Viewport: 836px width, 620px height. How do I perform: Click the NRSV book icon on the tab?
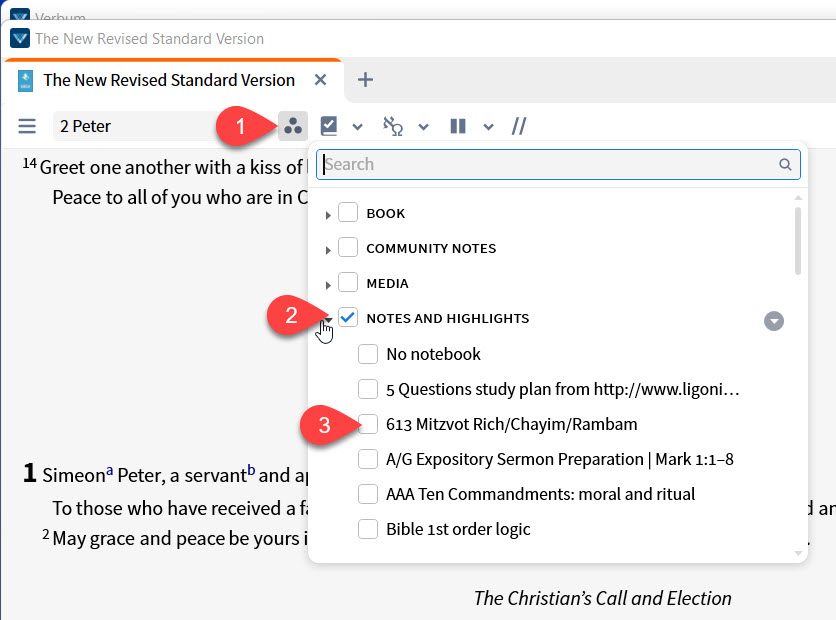click(23, 80)
